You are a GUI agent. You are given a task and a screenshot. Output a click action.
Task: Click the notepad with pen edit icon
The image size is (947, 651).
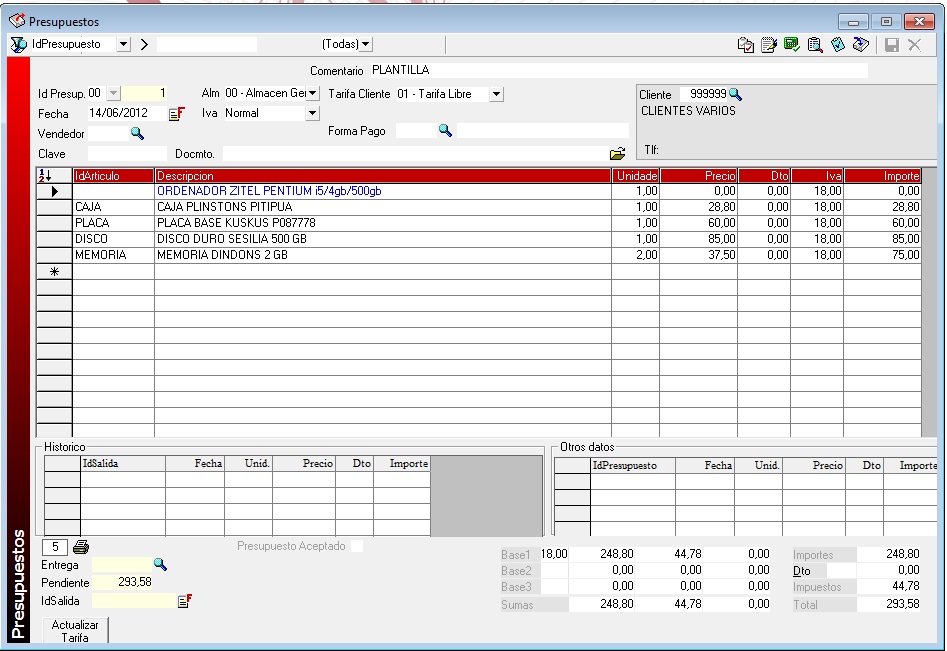[x=768, y=45]
